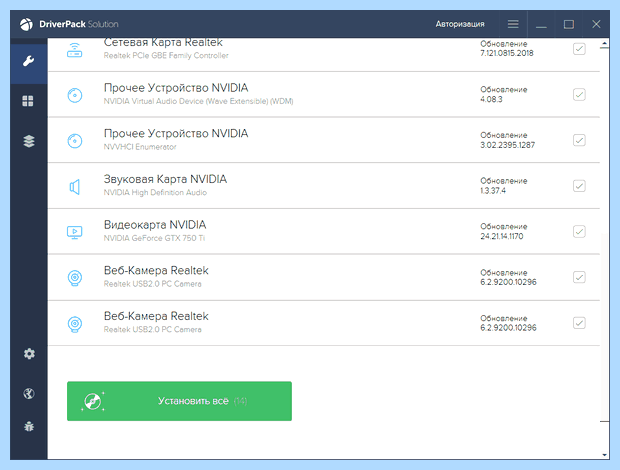Click disc icon of NVIDIA Virtual Audio Device
Viewport: 620px width, 470px height.
(x=75, y=95)
